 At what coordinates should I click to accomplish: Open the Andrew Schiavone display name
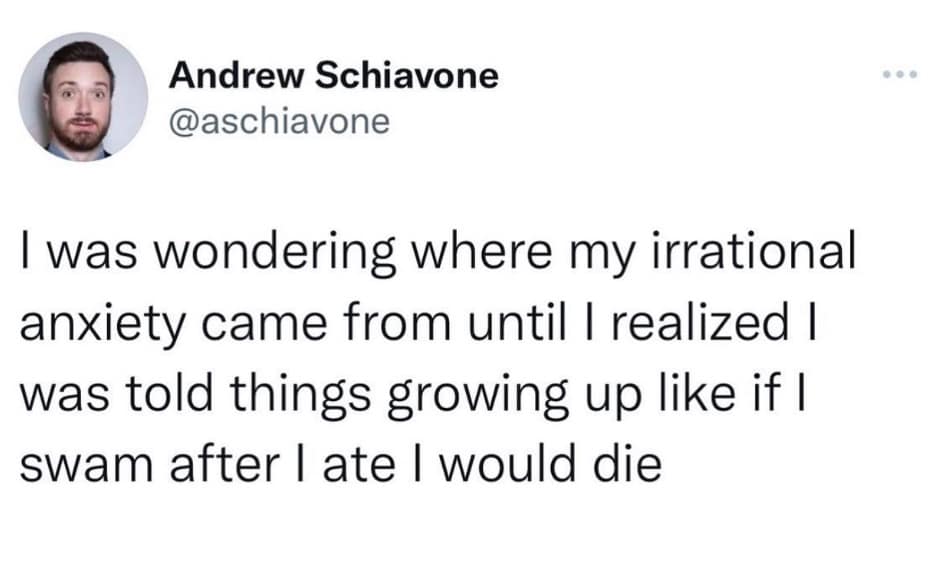[x=334, y=75]
